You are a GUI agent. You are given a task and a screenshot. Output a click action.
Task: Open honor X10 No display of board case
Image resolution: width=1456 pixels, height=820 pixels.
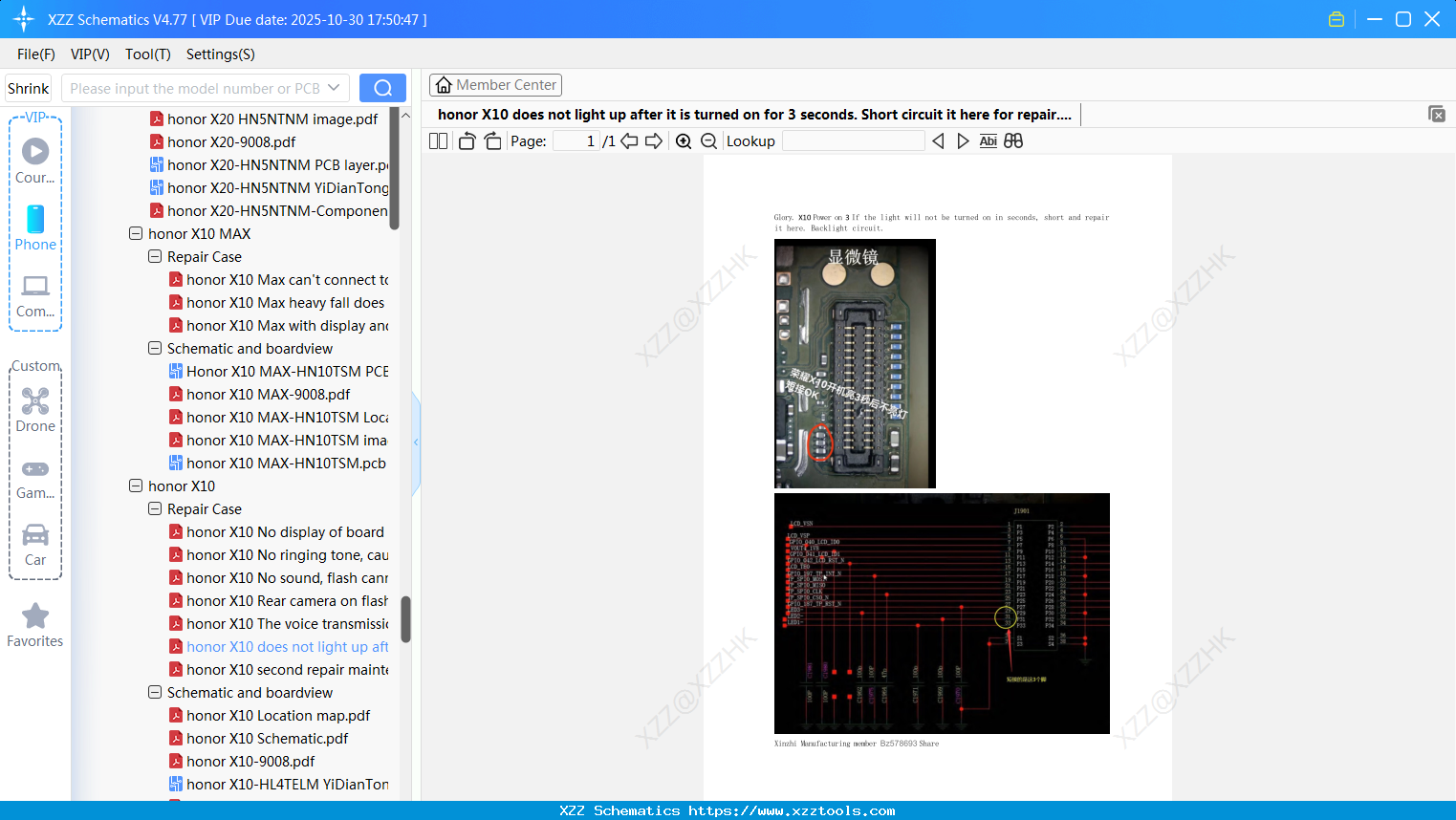coord(285,531)
